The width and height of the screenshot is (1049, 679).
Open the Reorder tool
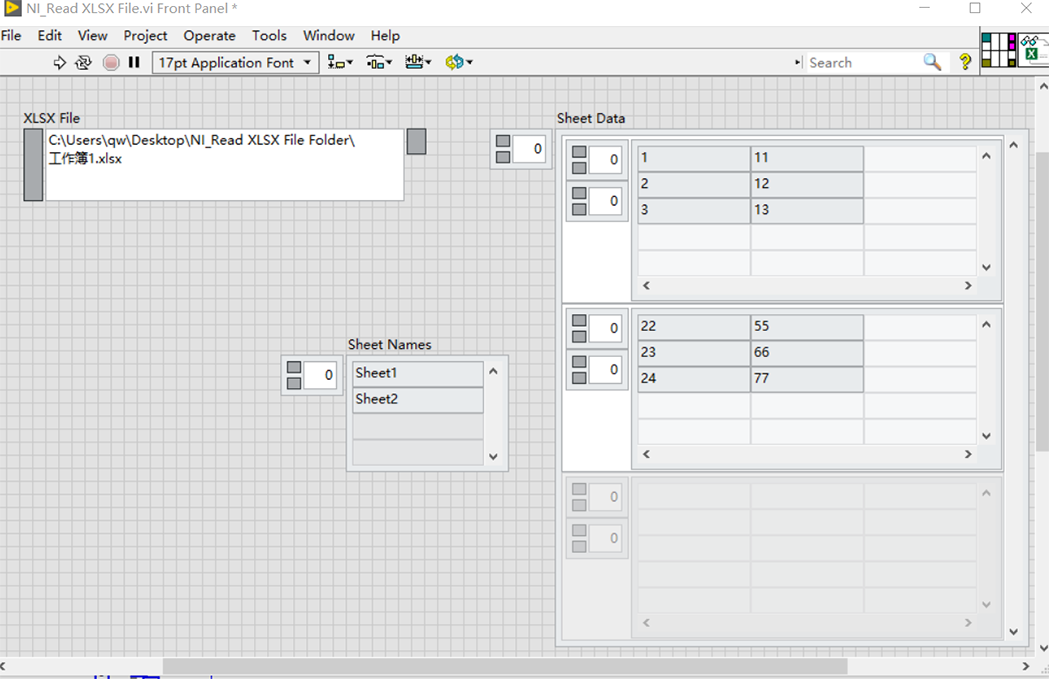[x=459, y=62]
